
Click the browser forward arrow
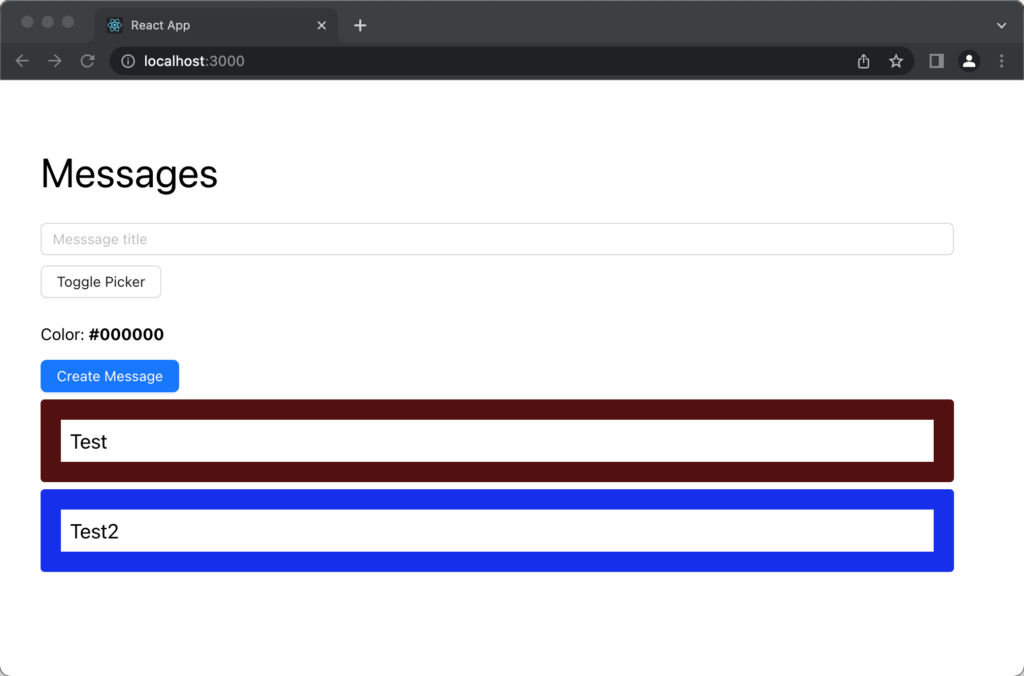coord(55,61)
